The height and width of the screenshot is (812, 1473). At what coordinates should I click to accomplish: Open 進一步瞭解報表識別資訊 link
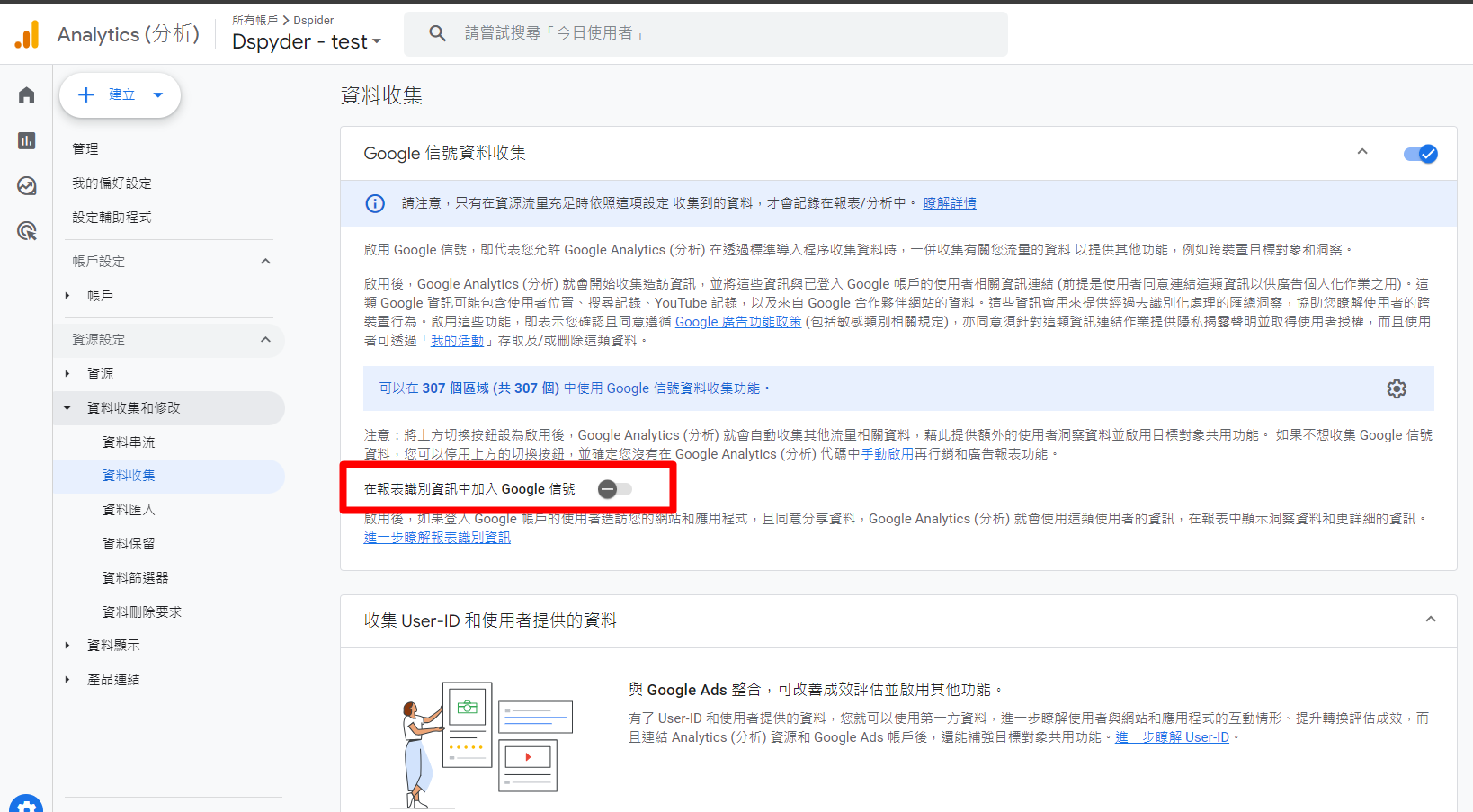click(437, 538)
